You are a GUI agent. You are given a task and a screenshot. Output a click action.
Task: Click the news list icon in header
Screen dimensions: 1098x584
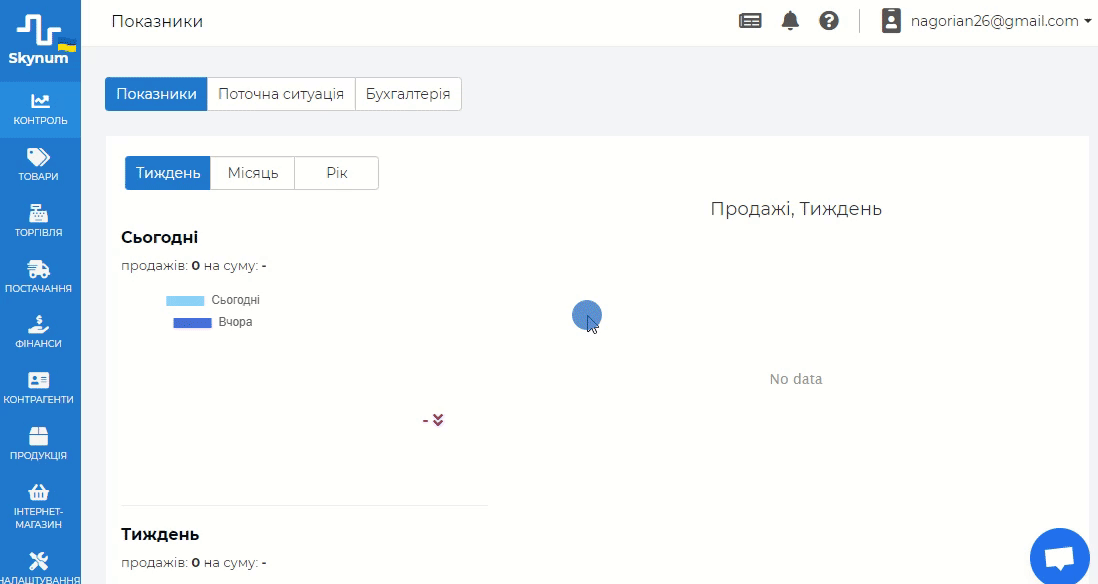point(750,21)
